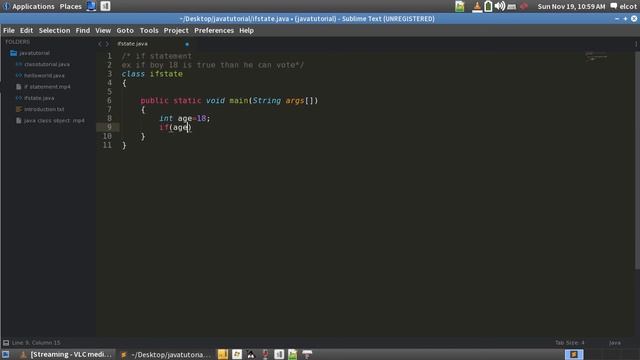Viewport: 640px width, 360px height.
Task: Click the unsaved-changes dot on ifstate.java tab
Action: pos(187,44)
